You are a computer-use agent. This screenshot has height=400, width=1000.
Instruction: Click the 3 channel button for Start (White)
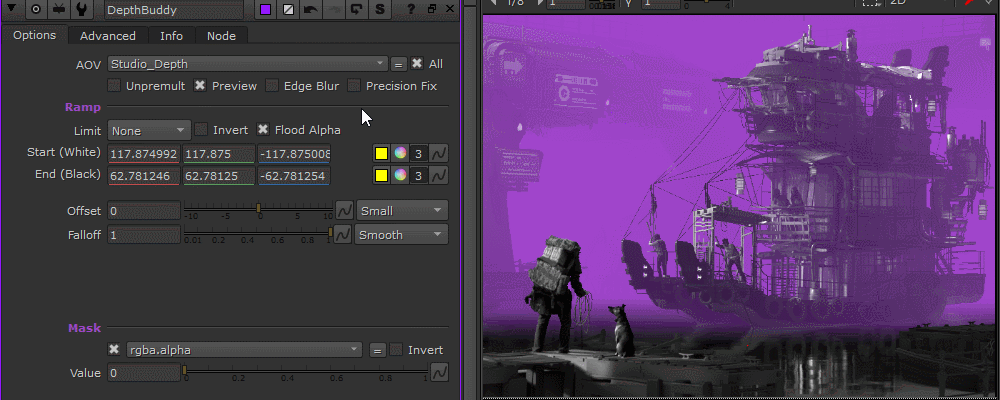coord(418,154)
